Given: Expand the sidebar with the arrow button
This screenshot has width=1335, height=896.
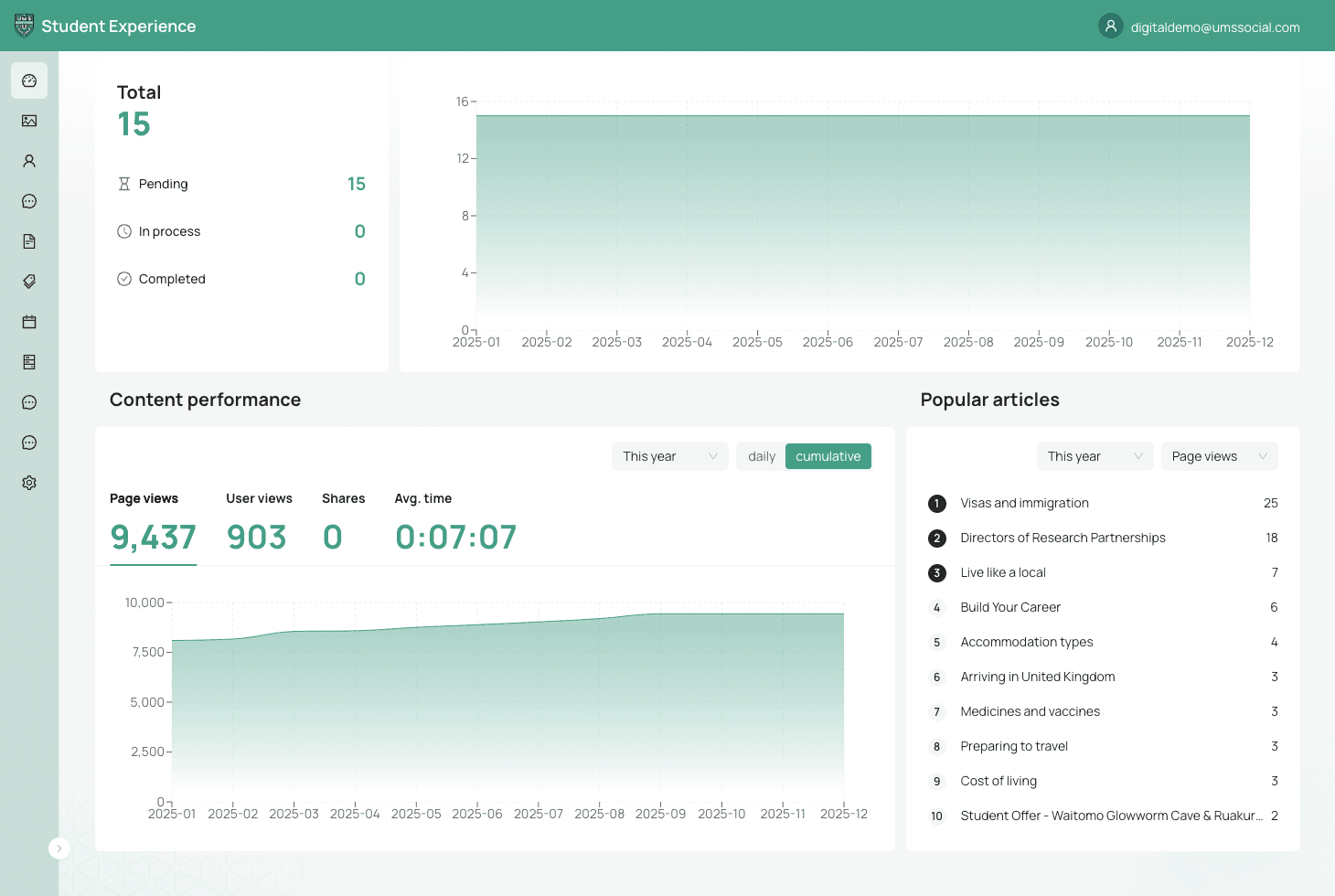Looking at the screenshot, I should [x=59, y=848].
